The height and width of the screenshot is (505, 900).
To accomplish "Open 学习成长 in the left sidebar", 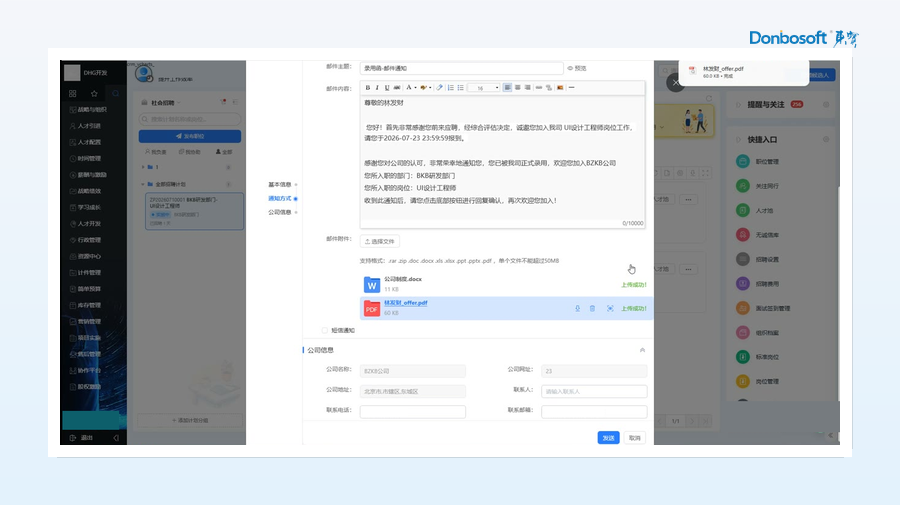I will pyautogui.click(x=89, y=208).
